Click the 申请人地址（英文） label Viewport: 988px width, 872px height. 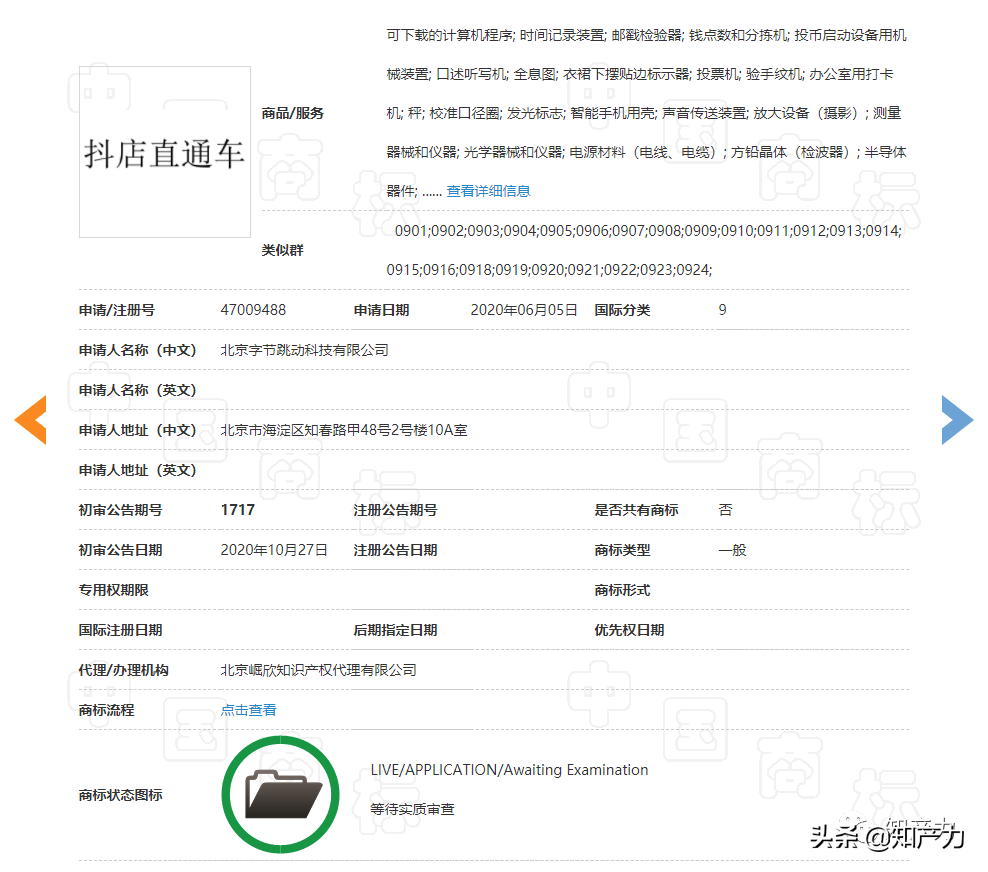click(x=137, y=470)
